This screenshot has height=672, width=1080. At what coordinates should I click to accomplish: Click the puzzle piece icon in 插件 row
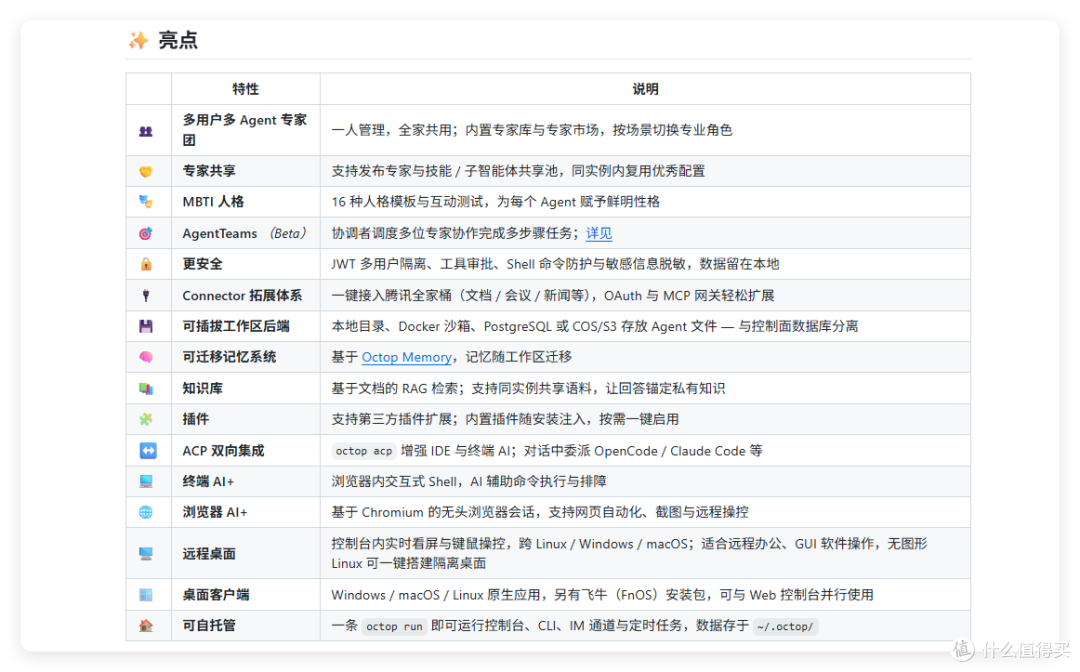[146, 419]
